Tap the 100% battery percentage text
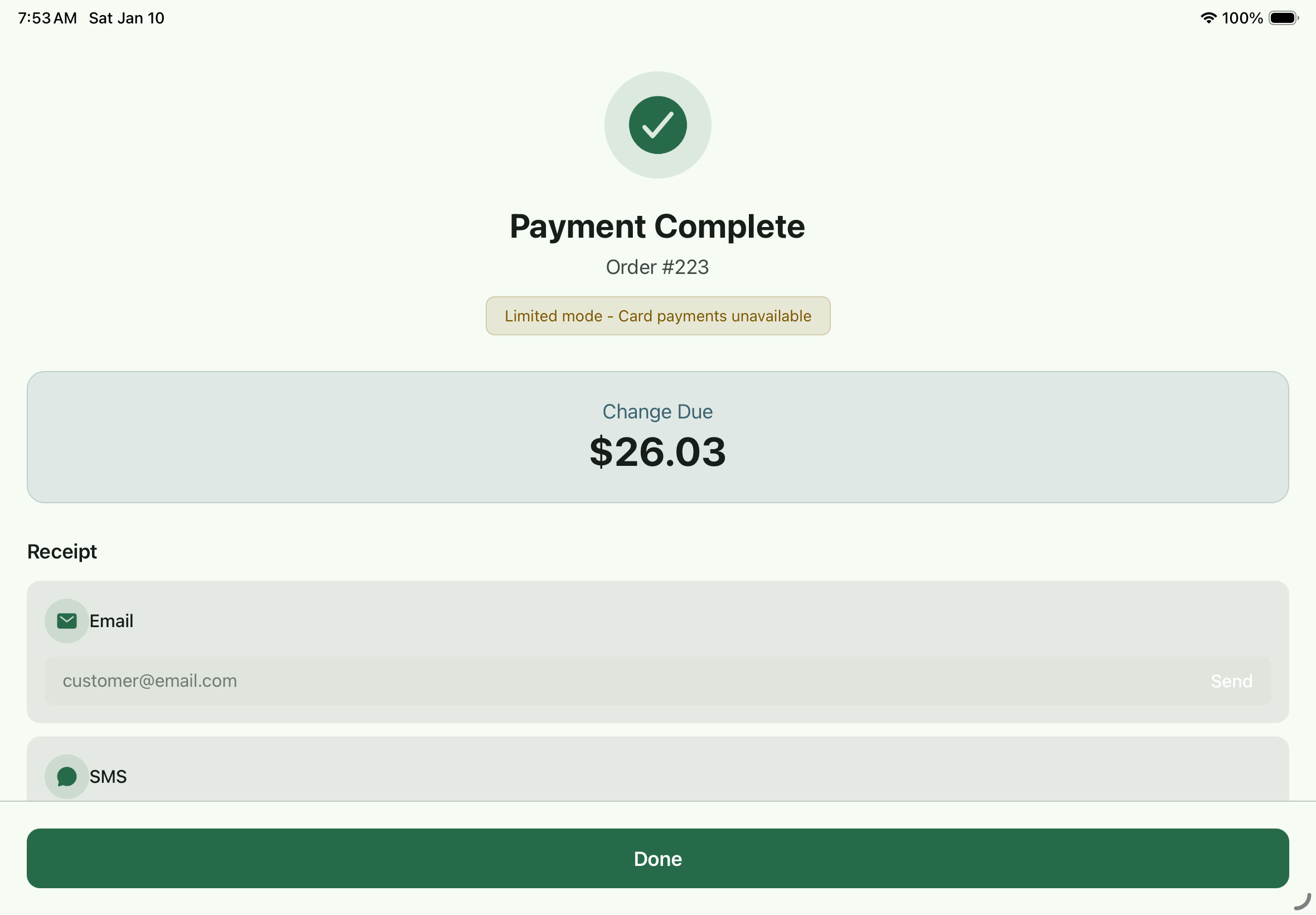 click(1242, 18)
